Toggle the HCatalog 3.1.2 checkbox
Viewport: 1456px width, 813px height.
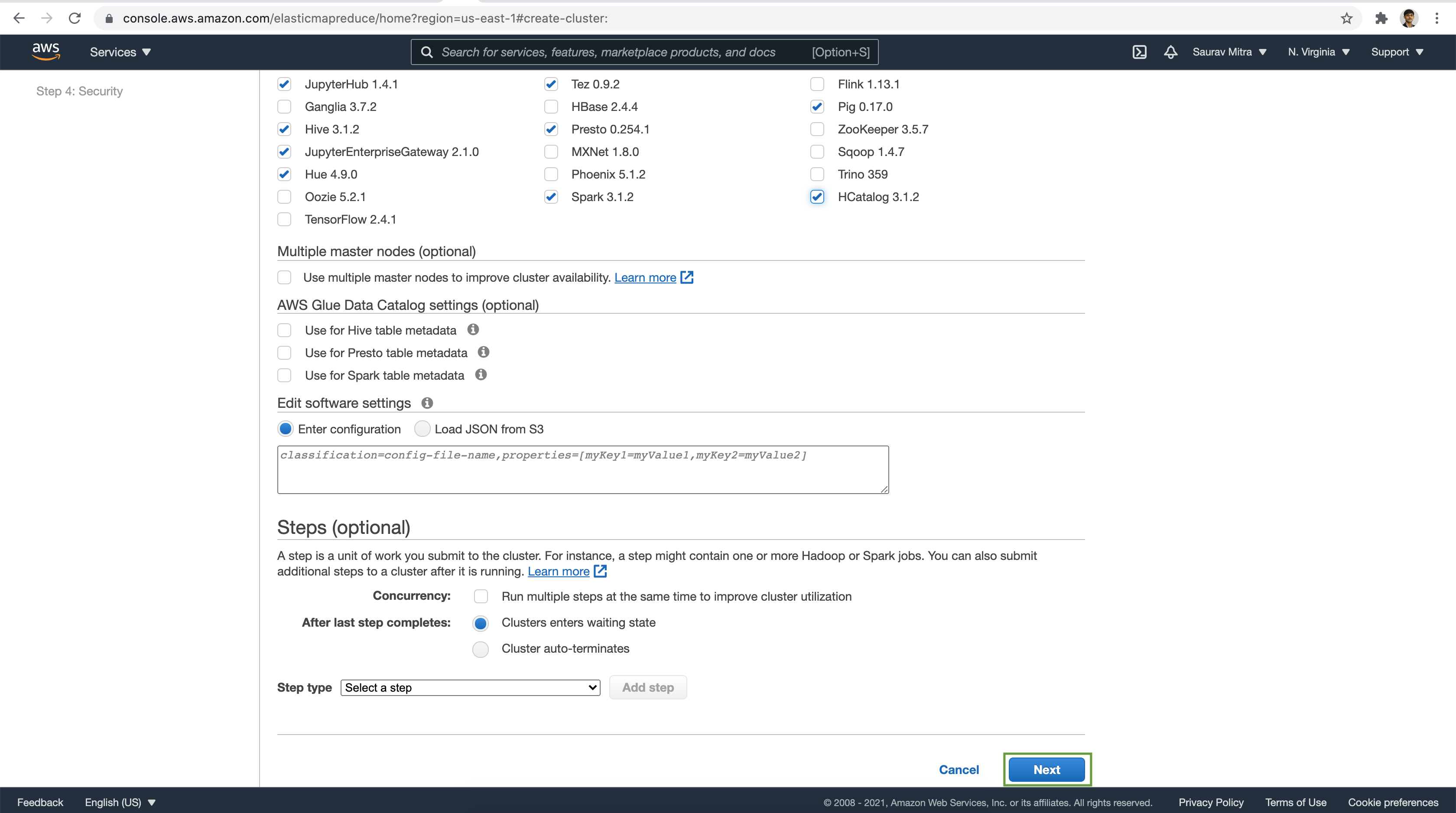coord(818,196)
